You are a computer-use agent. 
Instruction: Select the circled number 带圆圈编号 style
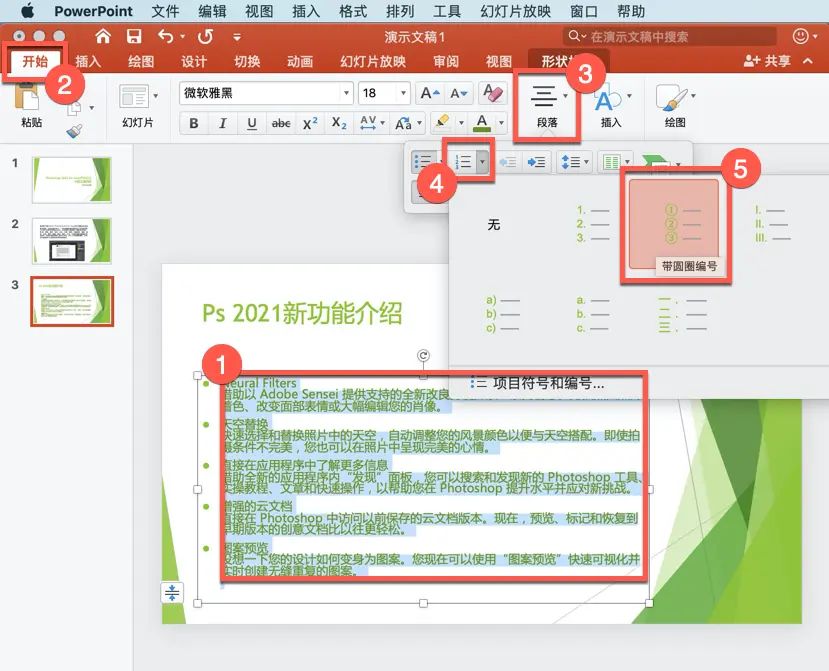[674, 225]
